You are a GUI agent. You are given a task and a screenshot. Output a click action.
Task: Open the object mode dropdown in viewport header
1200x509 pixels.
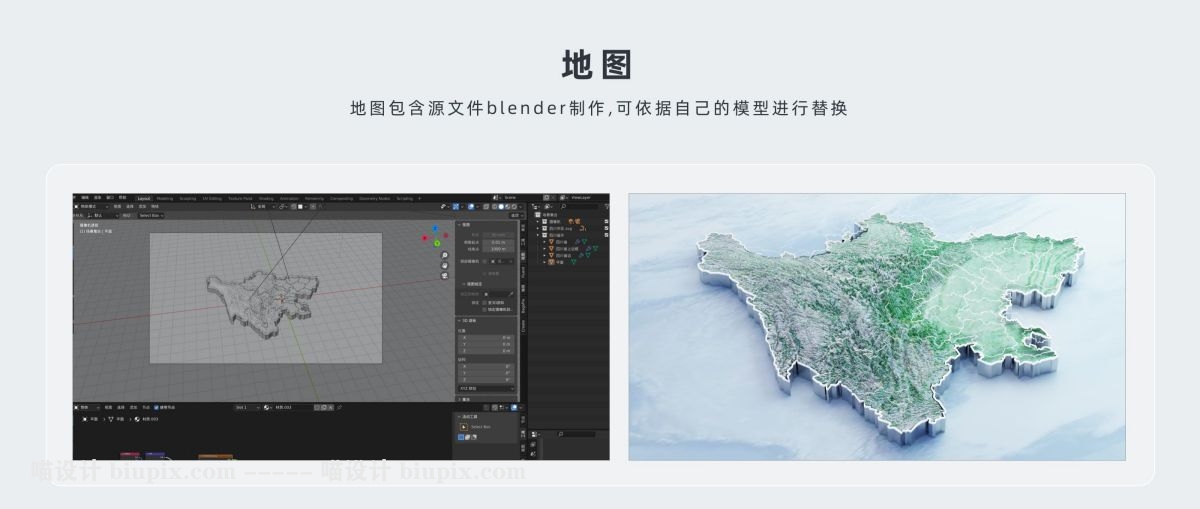click(x=90, y=207)
